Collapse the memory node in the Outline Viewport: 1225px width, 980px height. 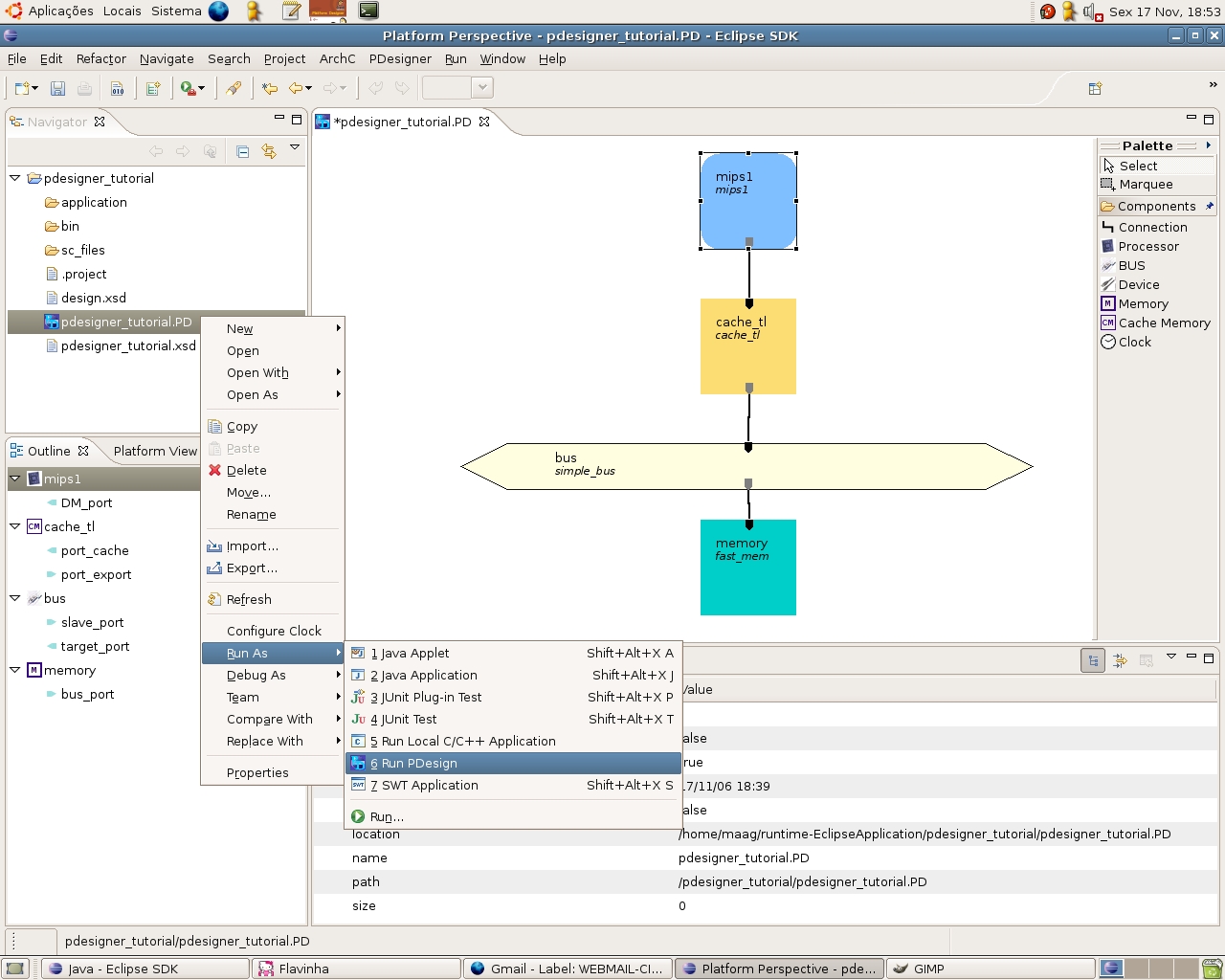pyautogui.click(x=15, y=670)
